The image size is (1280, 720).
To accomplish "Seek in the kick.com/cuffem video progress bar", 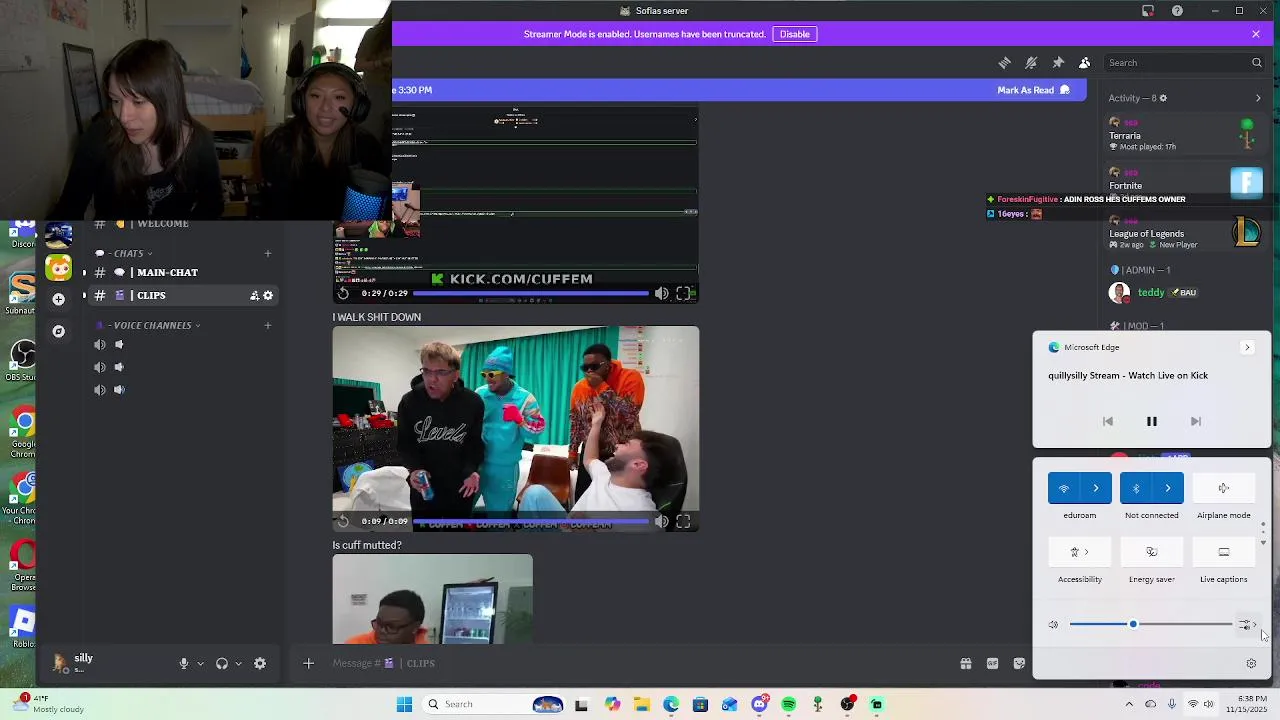I will coord(532,293).
